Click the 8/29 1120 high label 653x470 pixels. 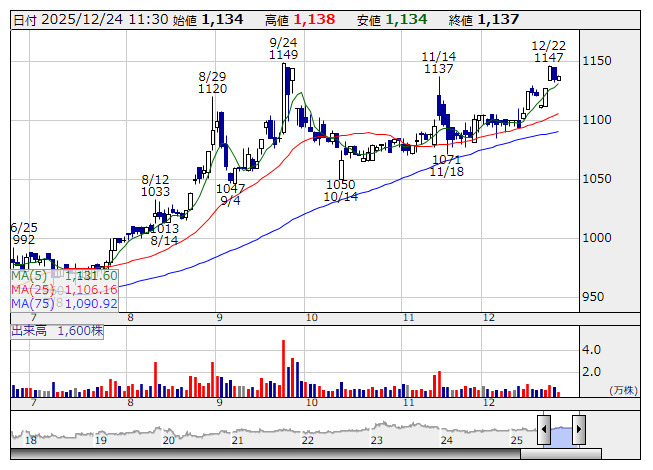pos(212,82)
